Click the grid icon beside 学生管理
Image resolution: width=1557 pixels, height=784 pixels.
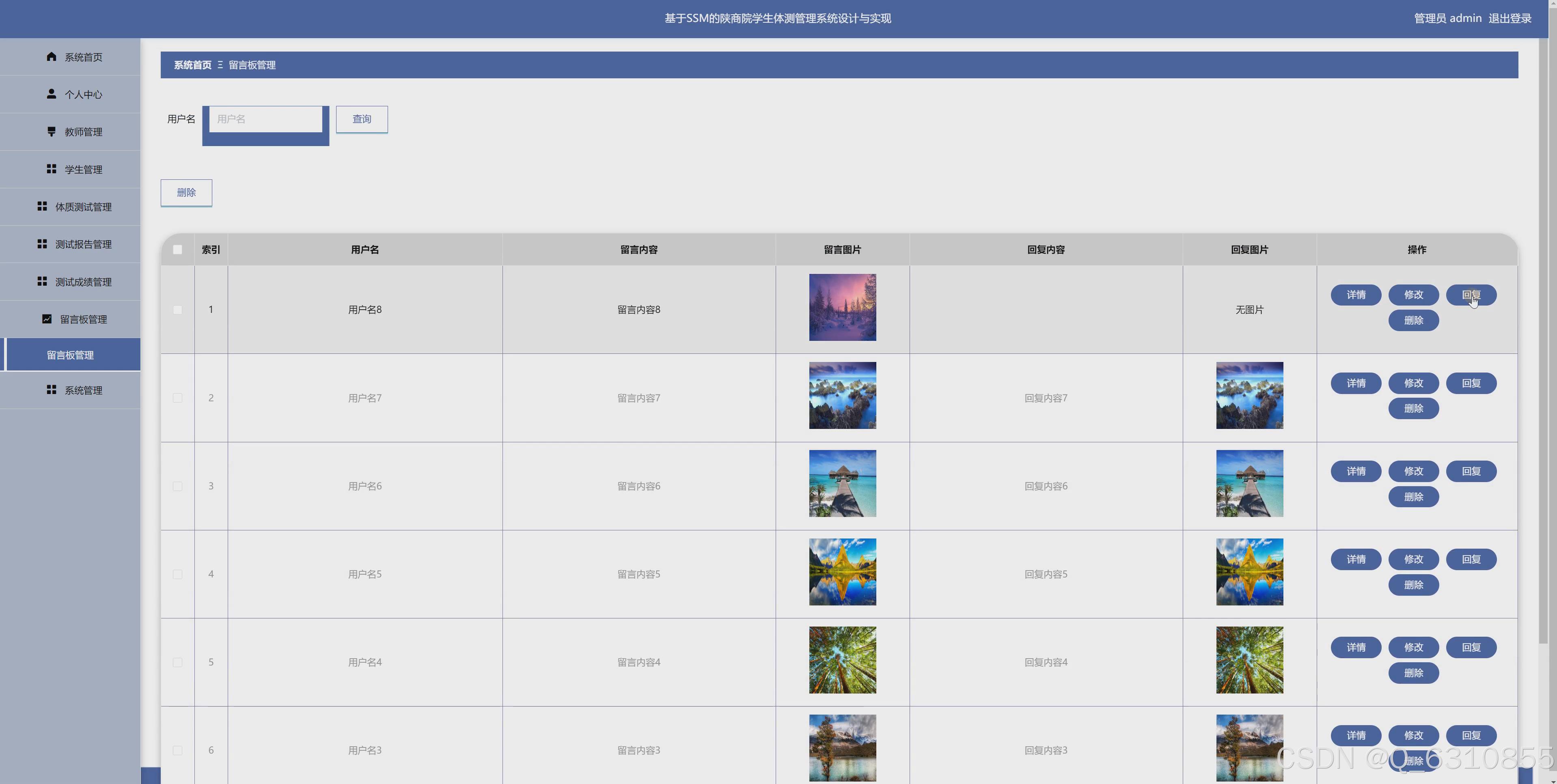(52, 169)
